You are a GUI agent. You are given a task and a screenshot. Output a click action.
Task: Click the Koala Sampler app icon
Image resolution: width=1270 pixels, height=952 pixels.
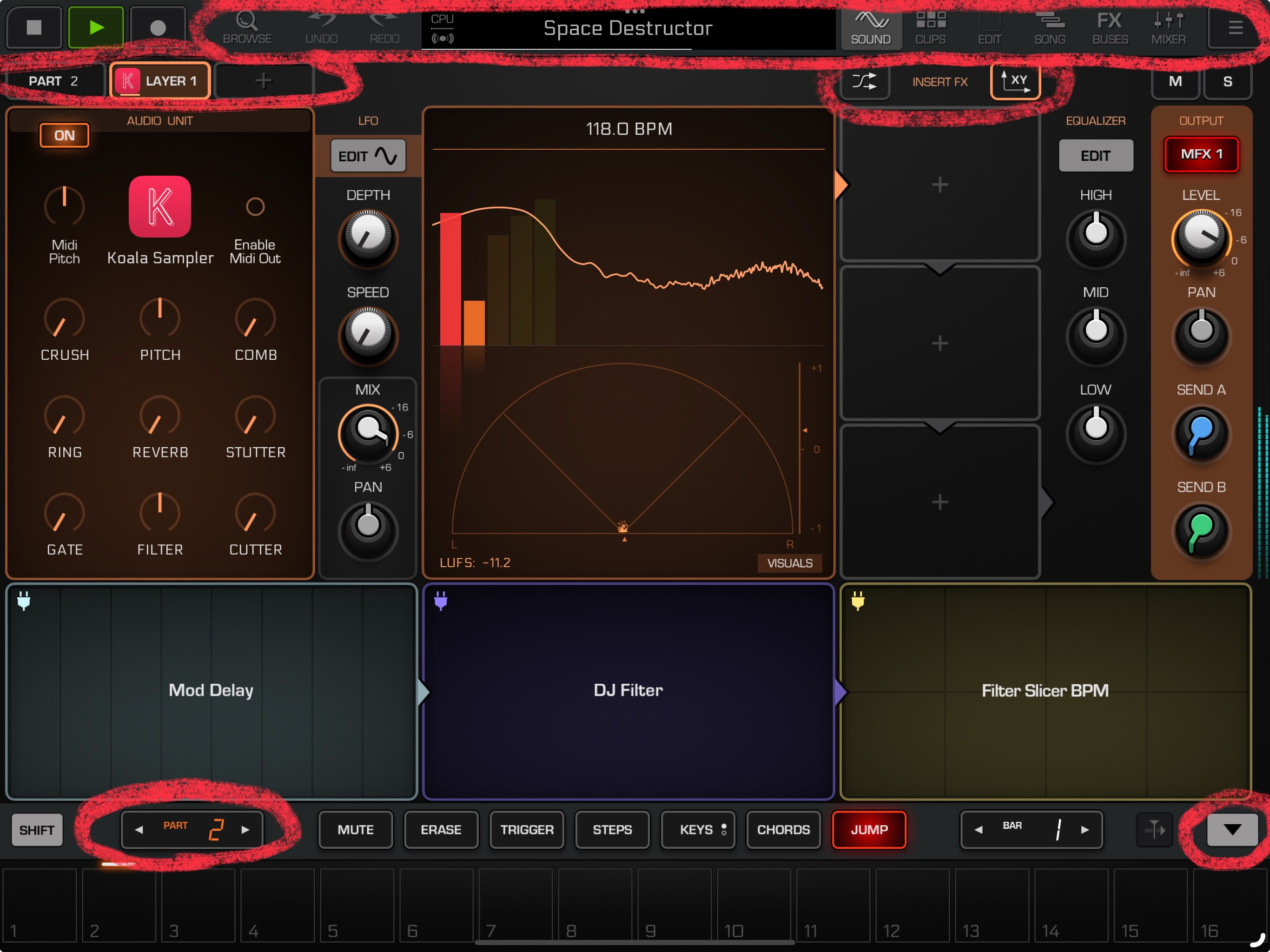coord(159,207)
